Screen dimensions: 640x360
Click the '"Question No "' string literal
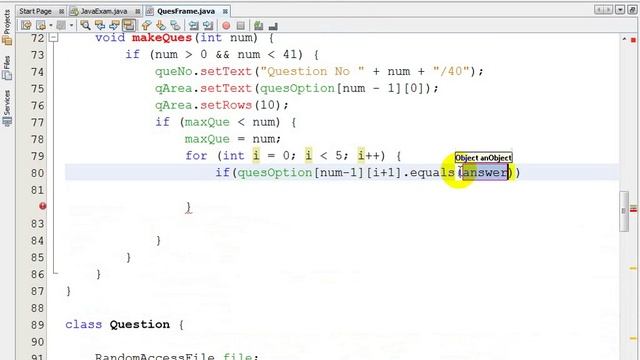point(312,71)
